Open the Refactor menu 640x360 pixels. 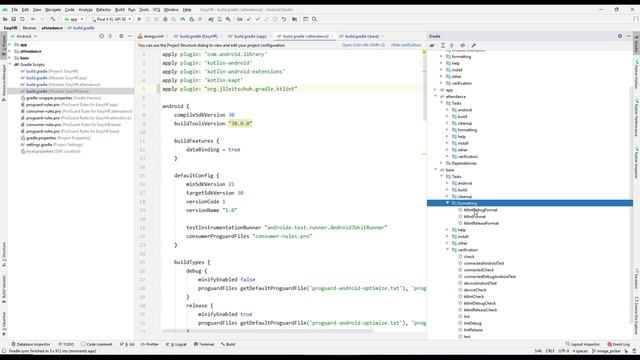103,9
